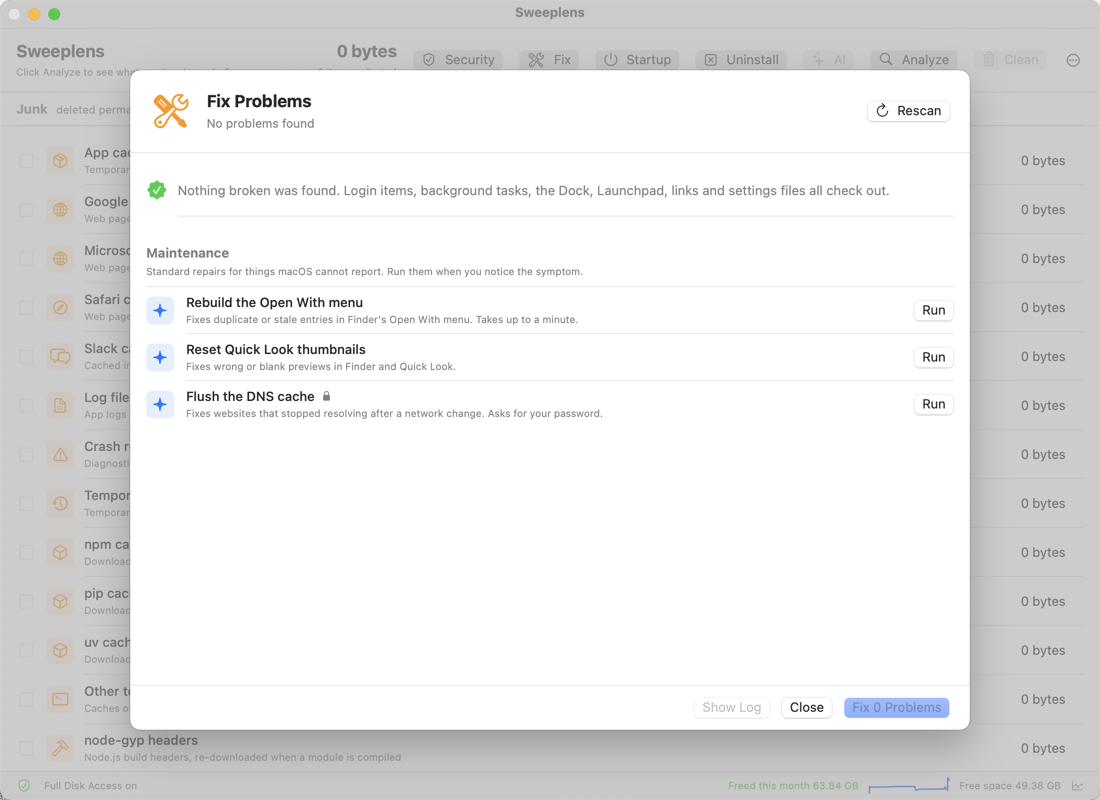Click the Safari compass icon
Image resolution: width=1100 pixels, height=800 pixels.
[x=60, y=307]
